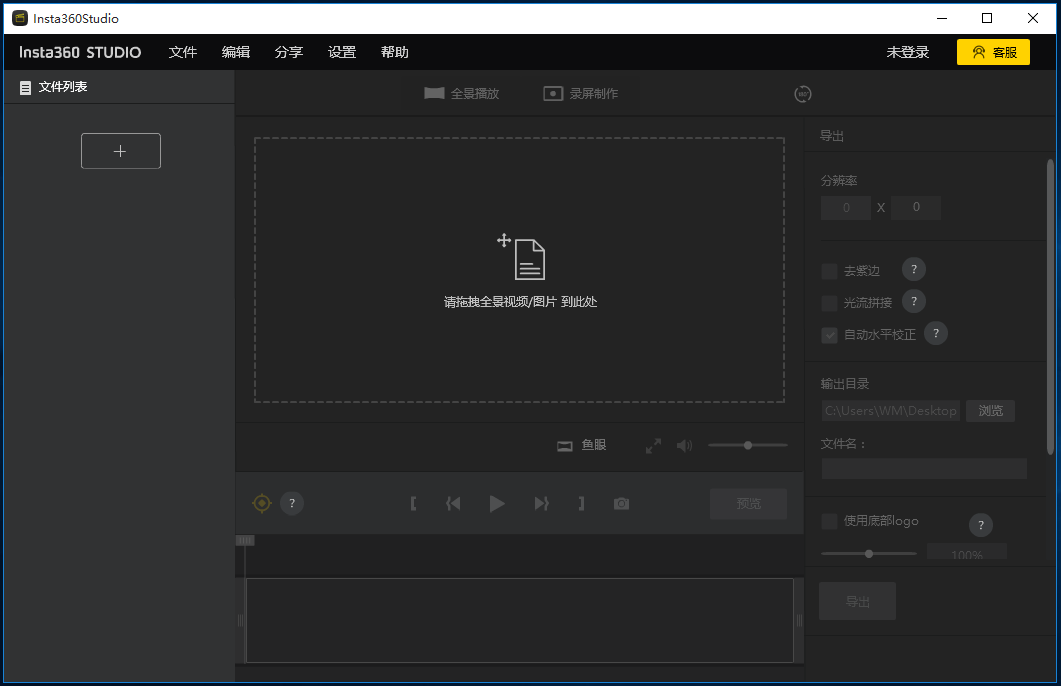Screen dimensions: 1061x686
Task: Set trim end bracket marker
Action: click(x=581, y=504)
